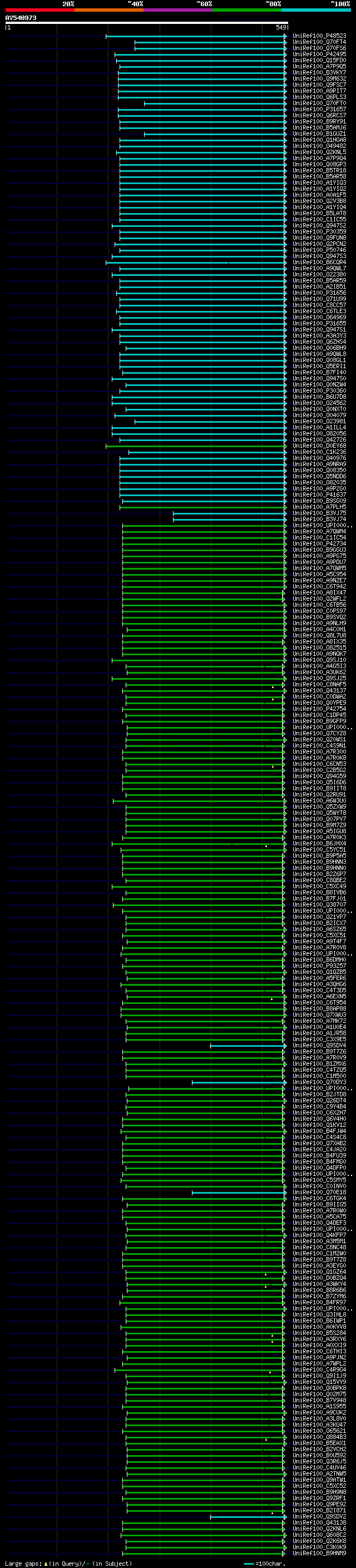Open hit UniRef100_C6T942
356x1568 pixels.
(319, 587)
